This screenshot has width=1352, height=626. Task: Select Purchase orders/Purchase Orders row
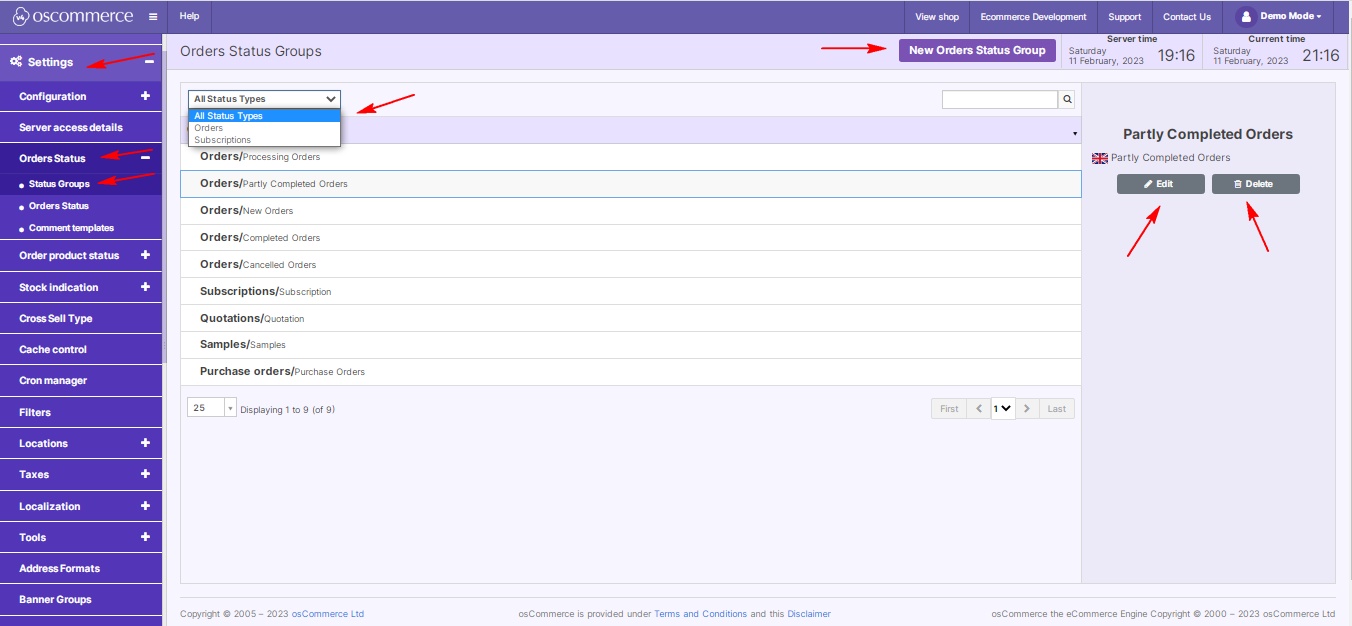(x=631, y=372)
